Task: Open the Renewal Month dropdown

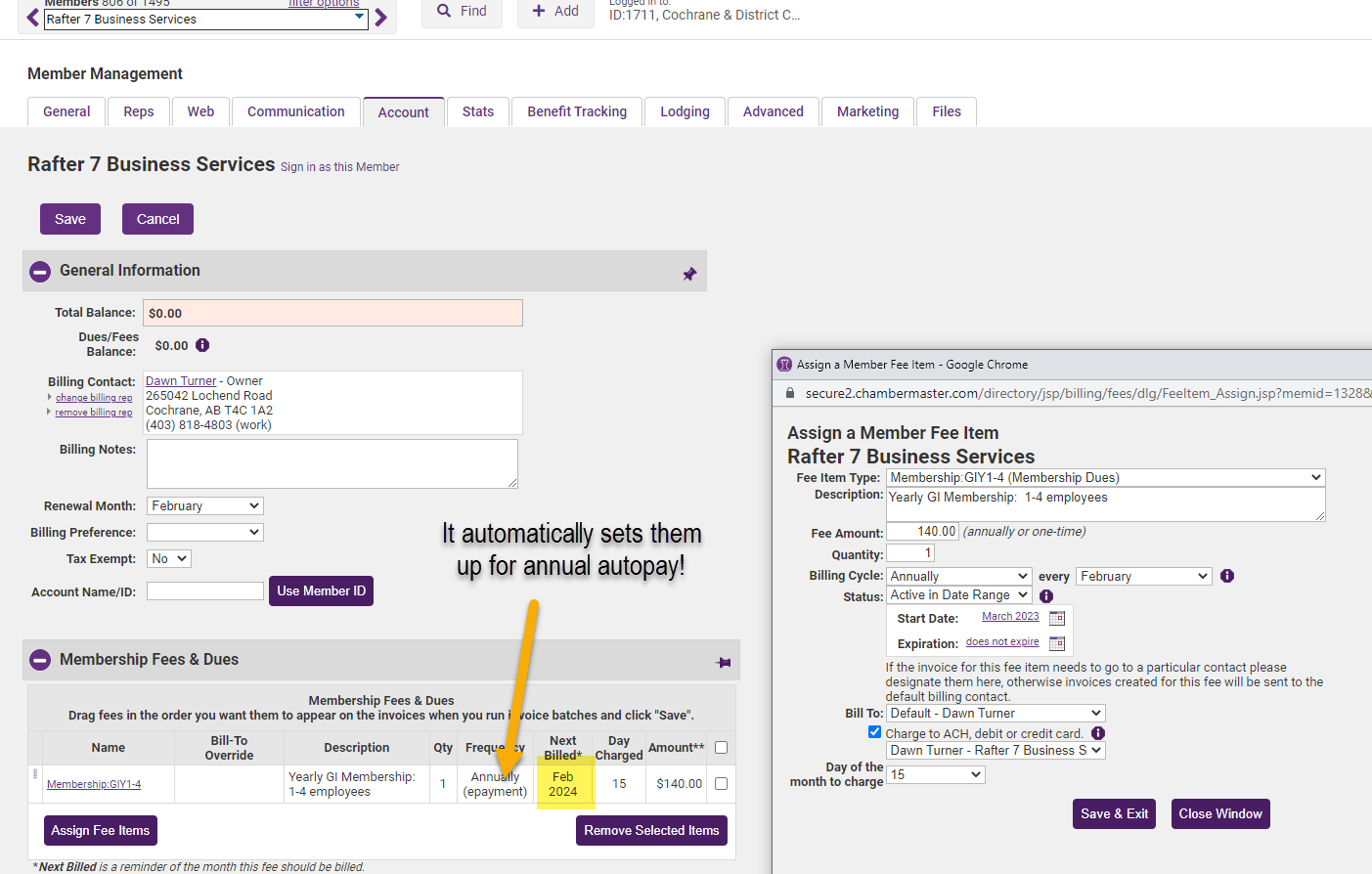Action: click(205, 505)
